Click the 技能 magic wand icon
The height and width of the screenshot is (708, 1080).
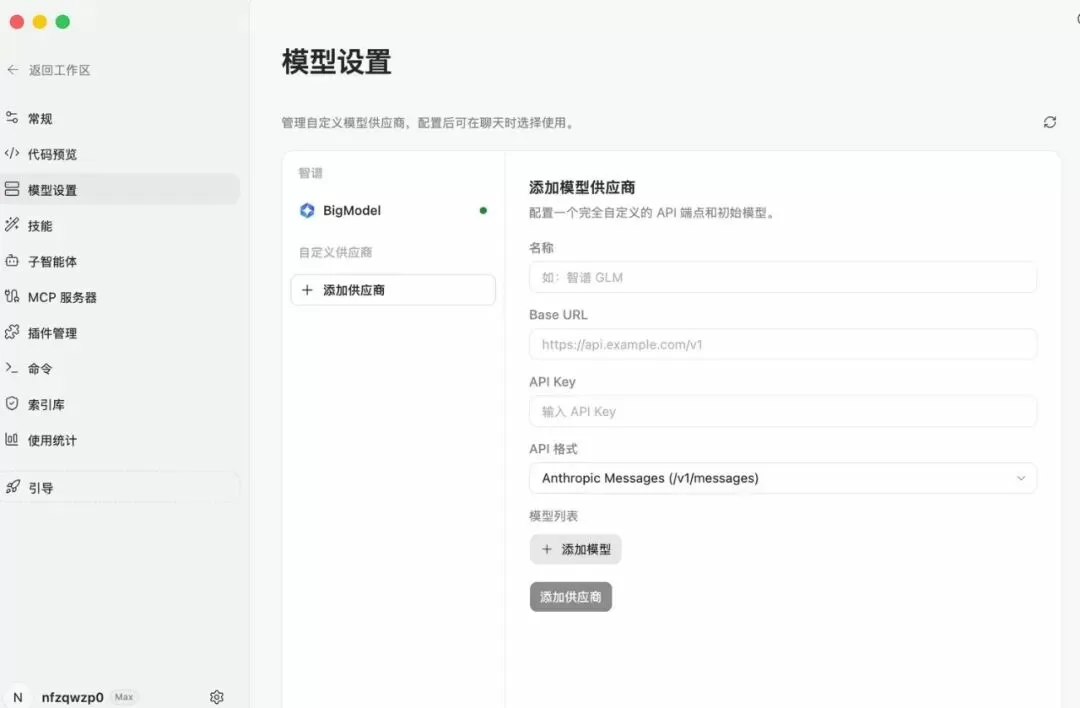coord(12,225)
